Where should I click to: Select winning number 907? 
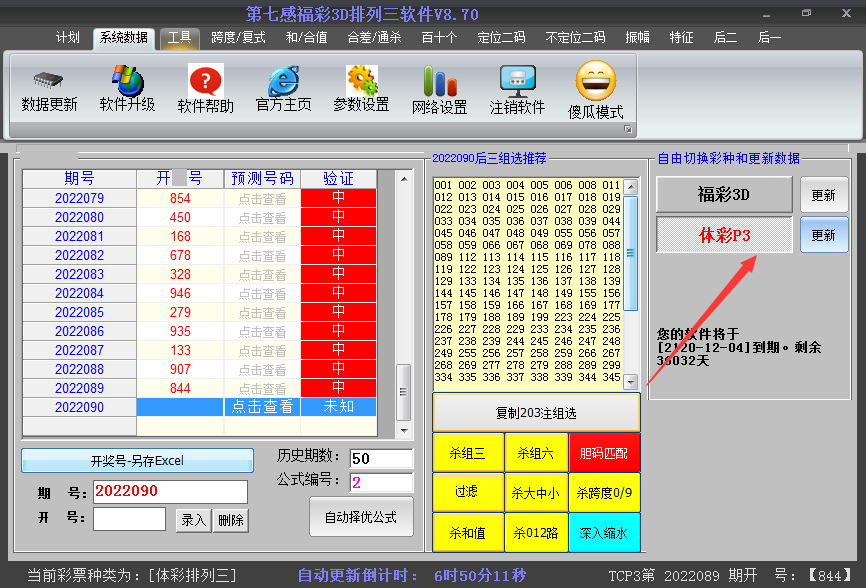click(180, 369)
